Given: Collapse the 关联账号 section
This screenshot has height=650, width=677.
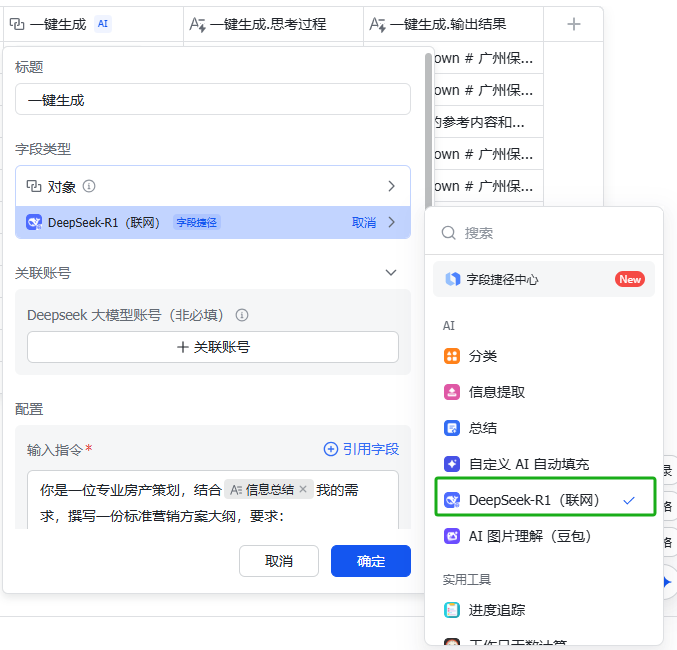Looking at the screenshot, I should point(391,273).
